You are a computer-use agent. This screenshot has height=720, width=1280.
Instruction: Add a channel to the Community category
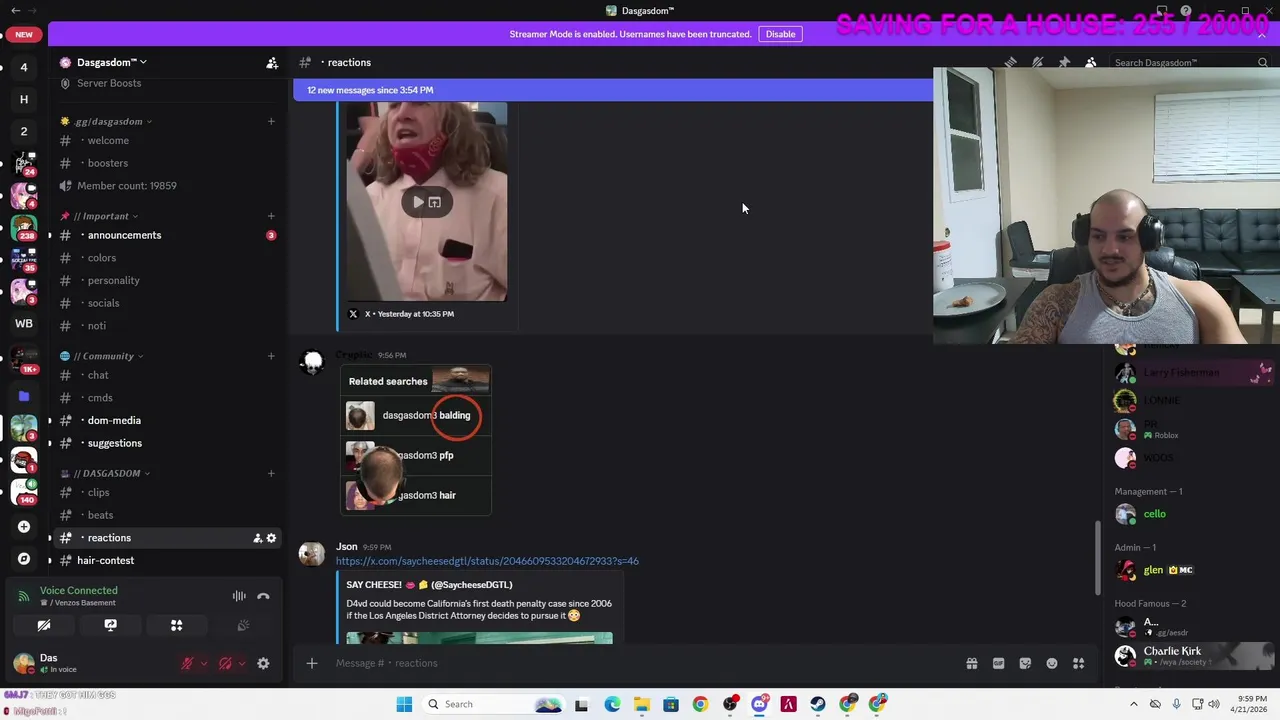point(271,356)
